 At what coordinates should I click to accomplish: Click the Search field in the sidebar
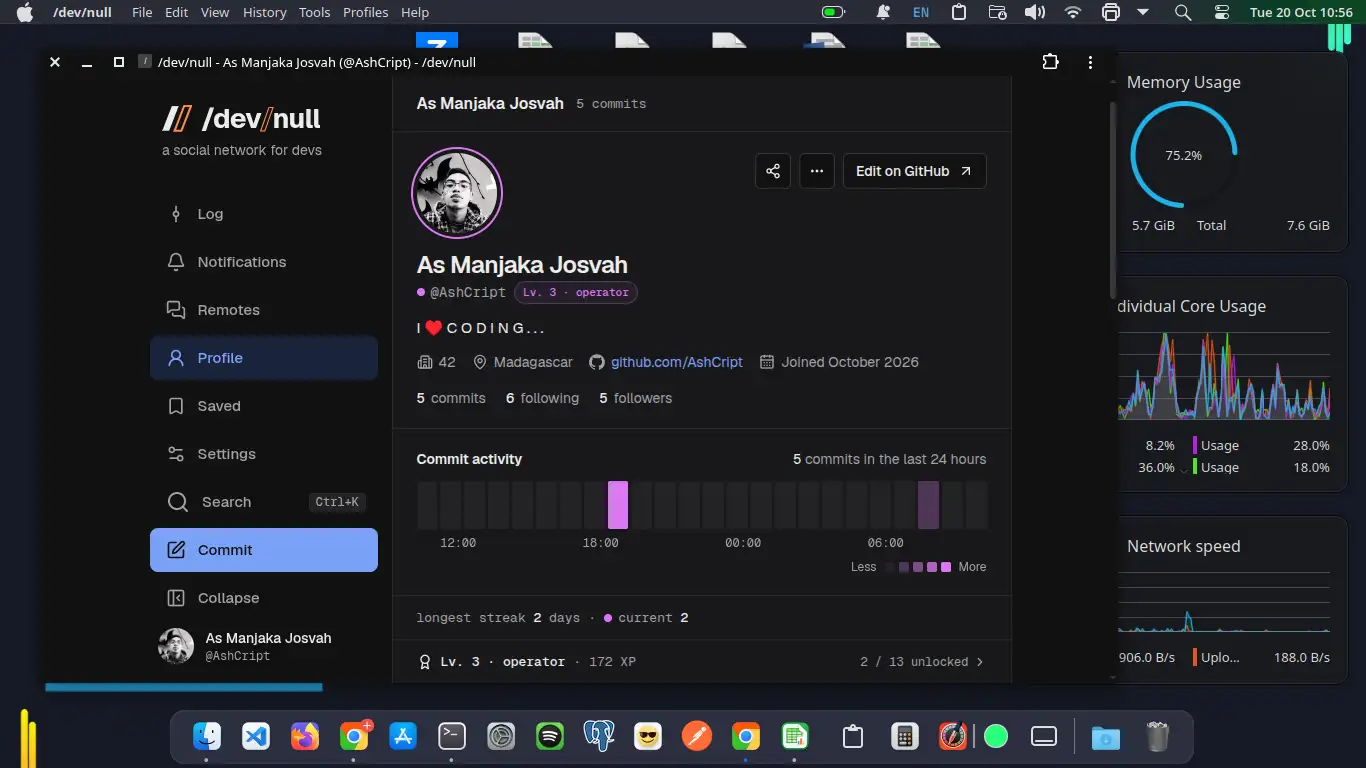[x=264, y=502]
